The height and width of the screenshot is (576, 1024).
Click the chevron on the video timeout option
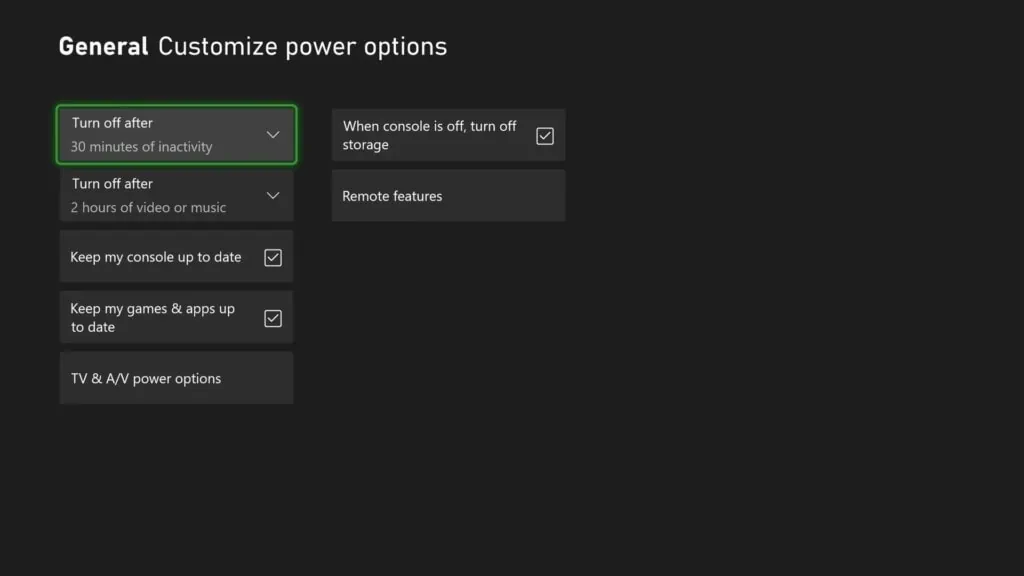[x=273, y=195]
